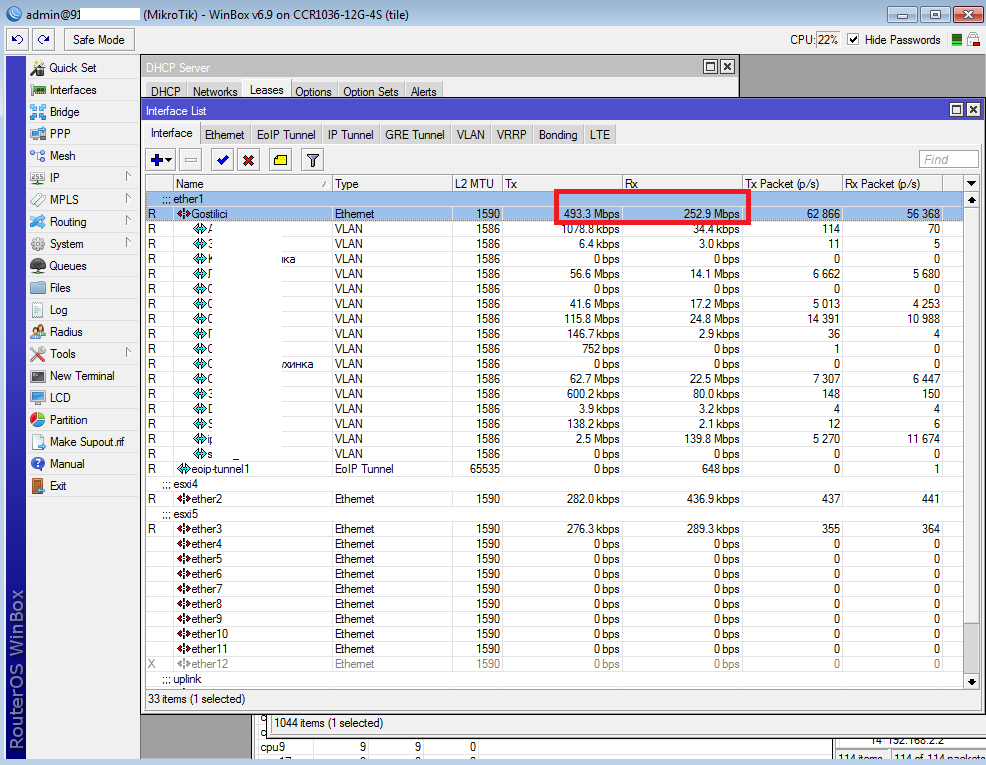Switch to the VLAN tab
Screen dimensions: 986x765
(470, 135)
